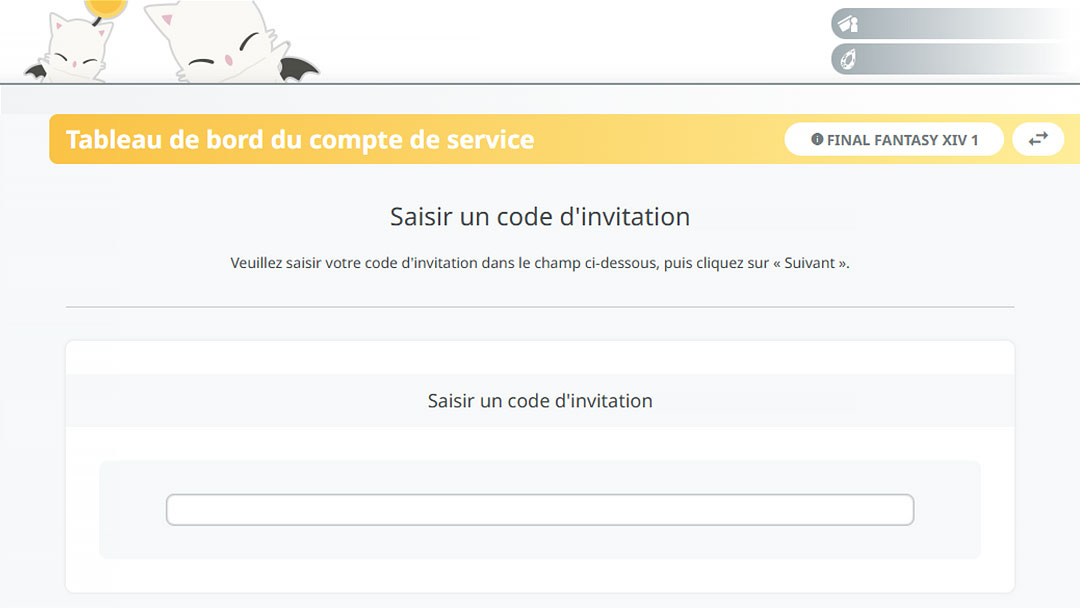Focus the invitation code input field
The height and width of the screenshot is (608, 1080).
click(540, 510)
